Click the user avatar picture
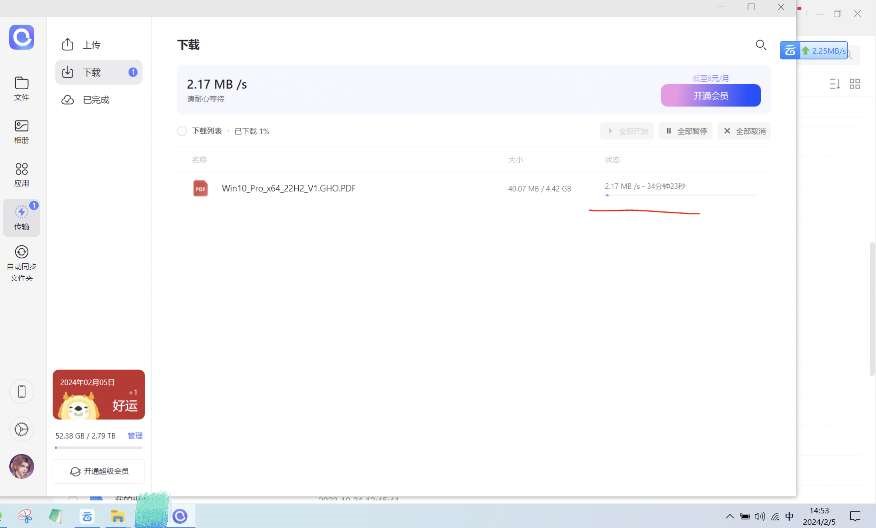Image resolution: width=876 pixels, height=528 pixels. pos(21,466)
